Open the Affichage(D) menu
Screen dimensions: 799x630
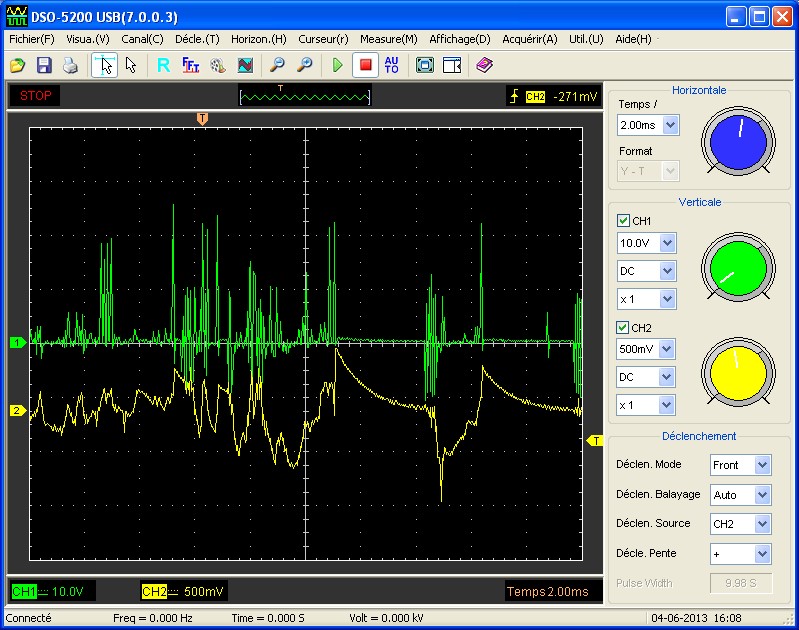point(460,39)
